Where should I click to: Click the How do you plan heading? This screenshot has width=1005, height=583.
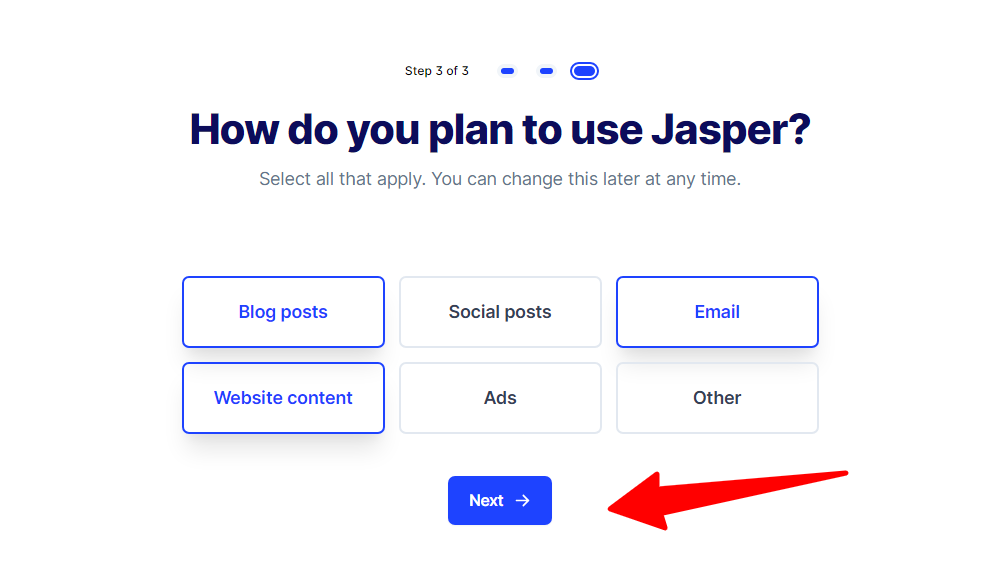coord(500,129)
